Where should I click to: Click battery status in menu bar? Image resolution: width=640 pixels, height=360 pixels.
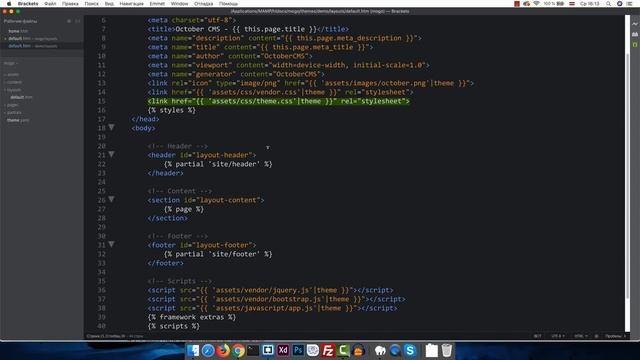(x=554, y=4)
